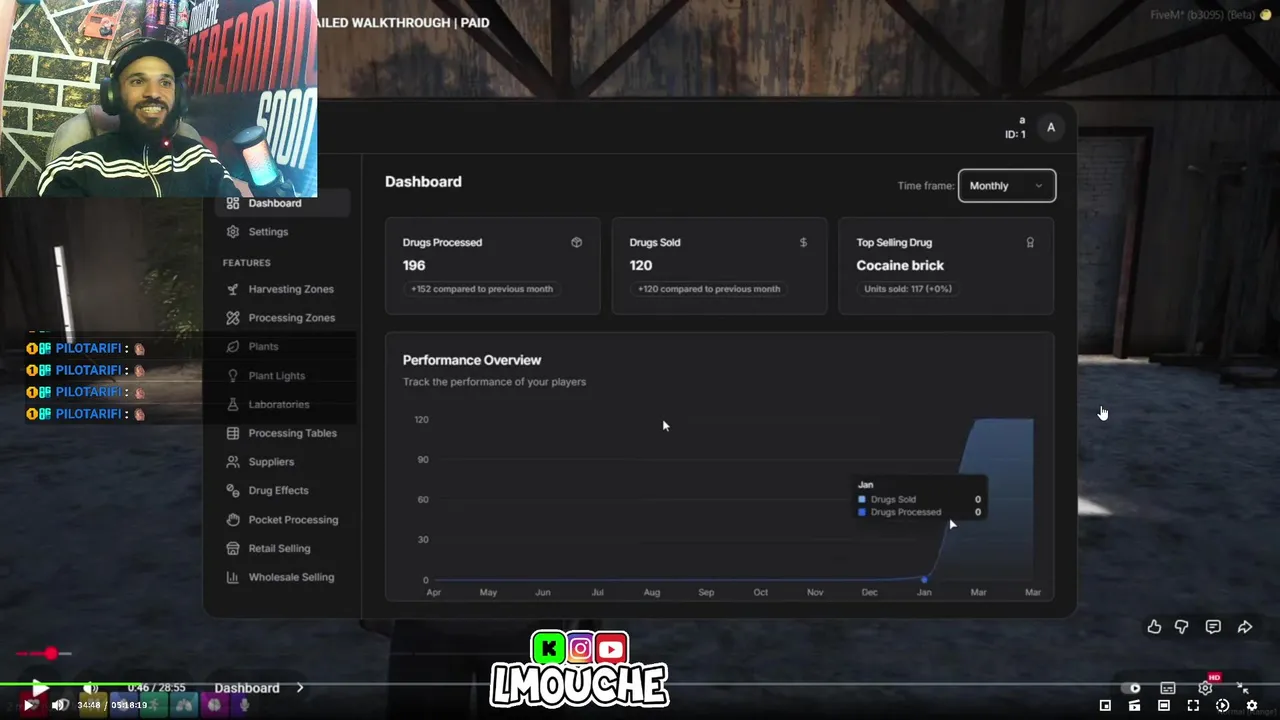Dislike the video with thumbs-down
This screenshot has height=720, width=1280.
coord(1182,627)
